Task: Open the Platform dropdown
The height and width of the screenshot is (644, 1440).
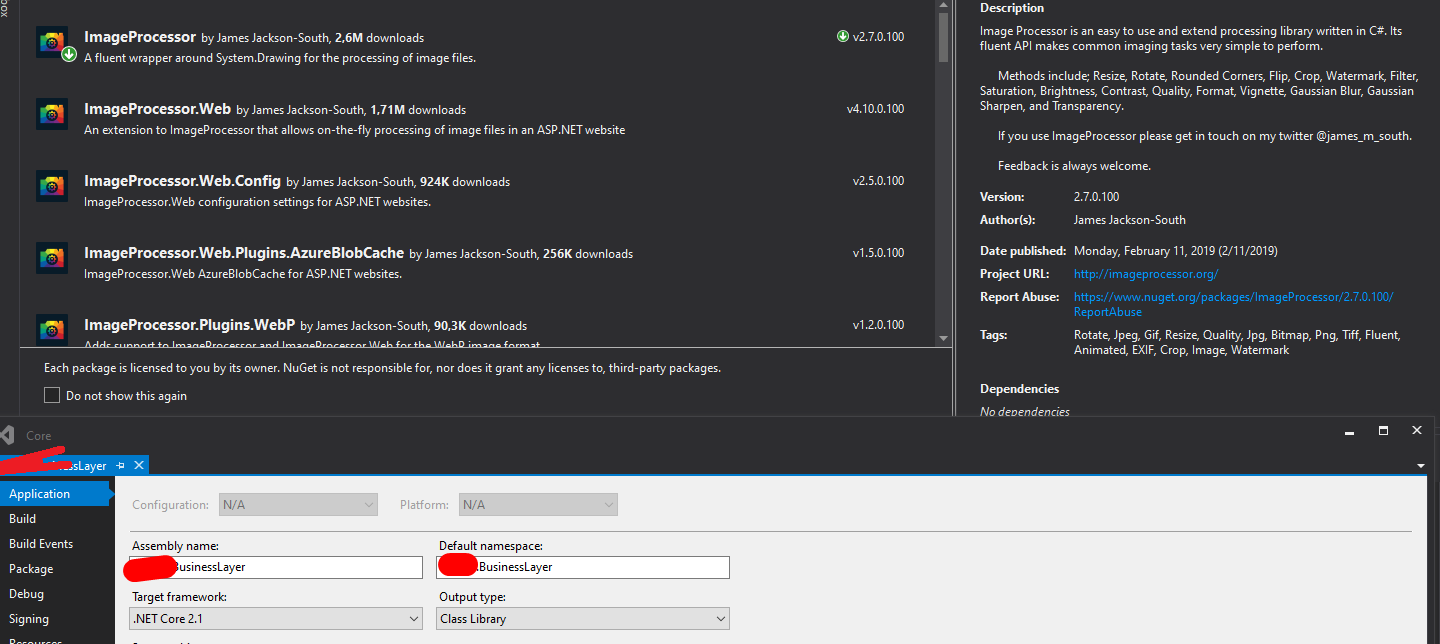Action: coord(538,505)
